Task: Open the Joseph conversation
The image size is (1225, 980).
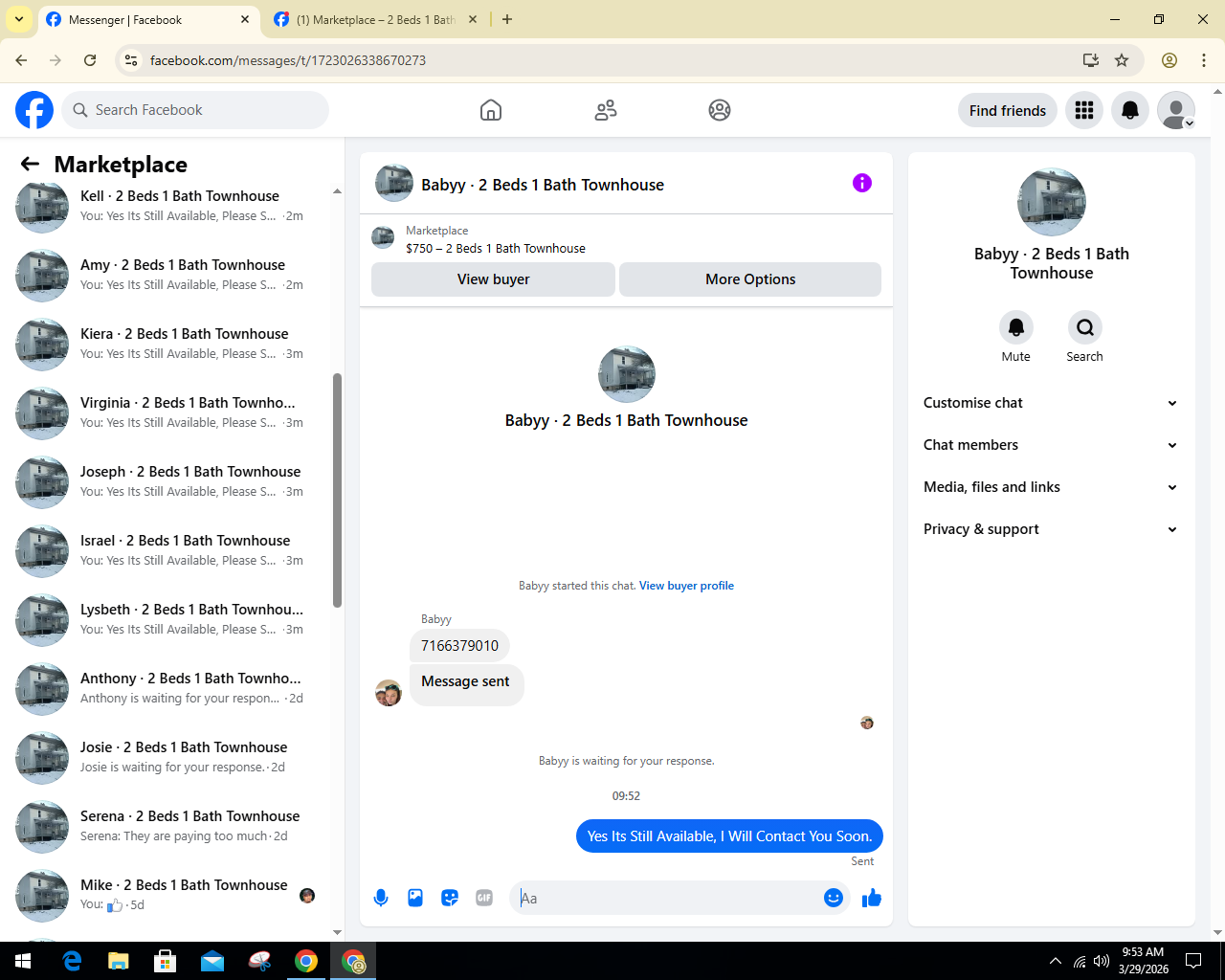Action: pos(167,481)
